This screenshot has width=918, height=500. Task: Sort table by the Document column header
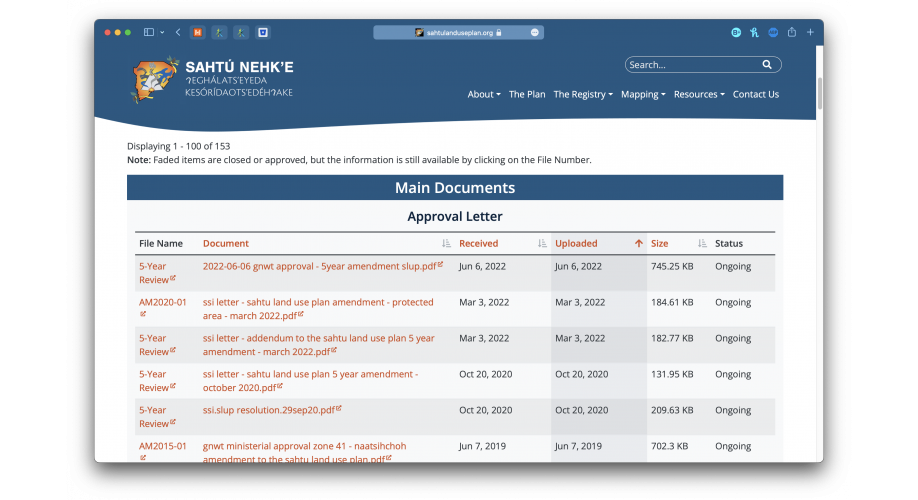225,244
